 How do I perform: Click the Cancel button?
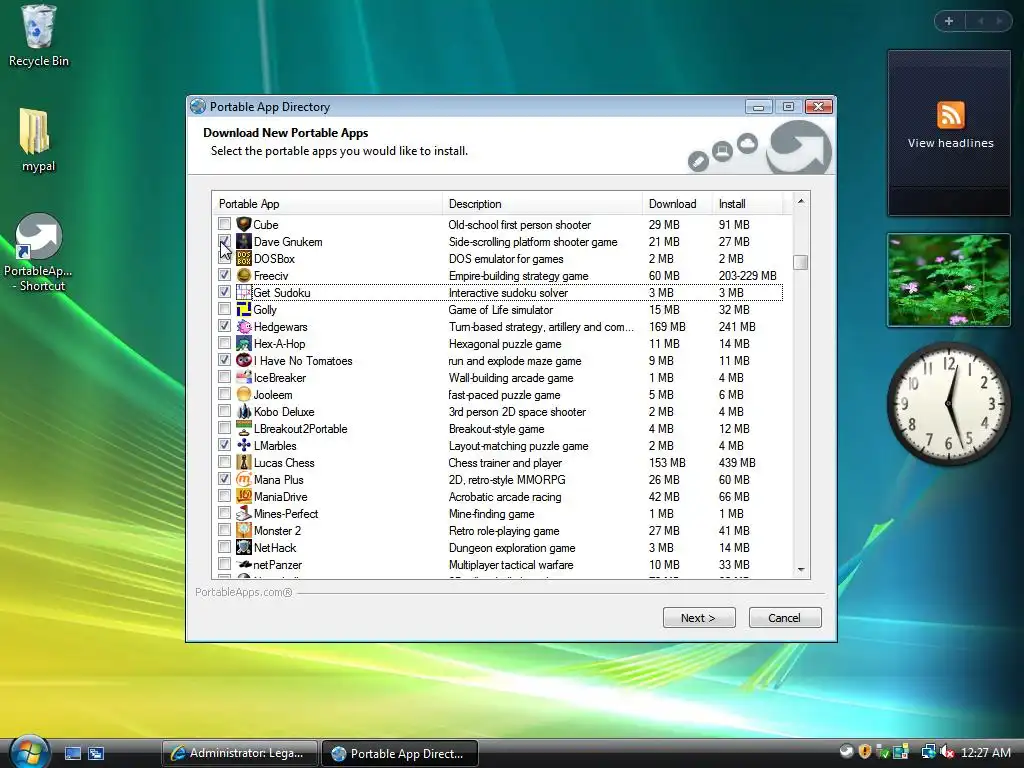[x=785, y=618]
